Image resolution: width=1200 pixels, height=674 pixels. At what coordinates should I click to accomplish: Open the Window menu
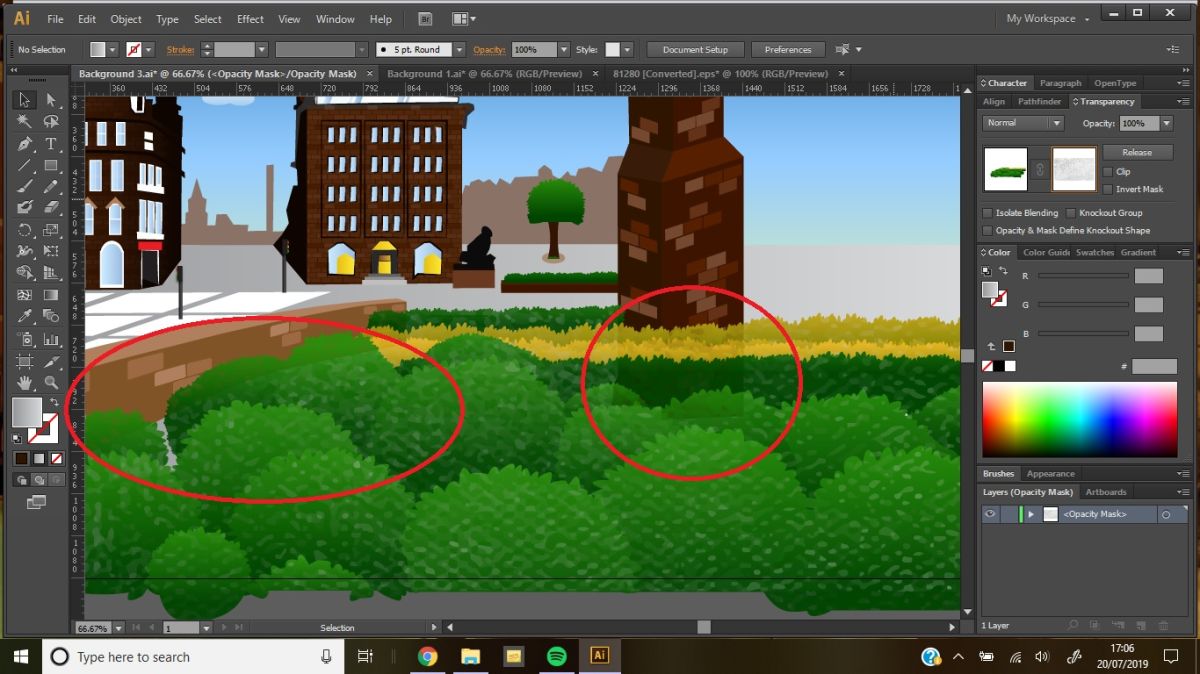coord(335,19)
